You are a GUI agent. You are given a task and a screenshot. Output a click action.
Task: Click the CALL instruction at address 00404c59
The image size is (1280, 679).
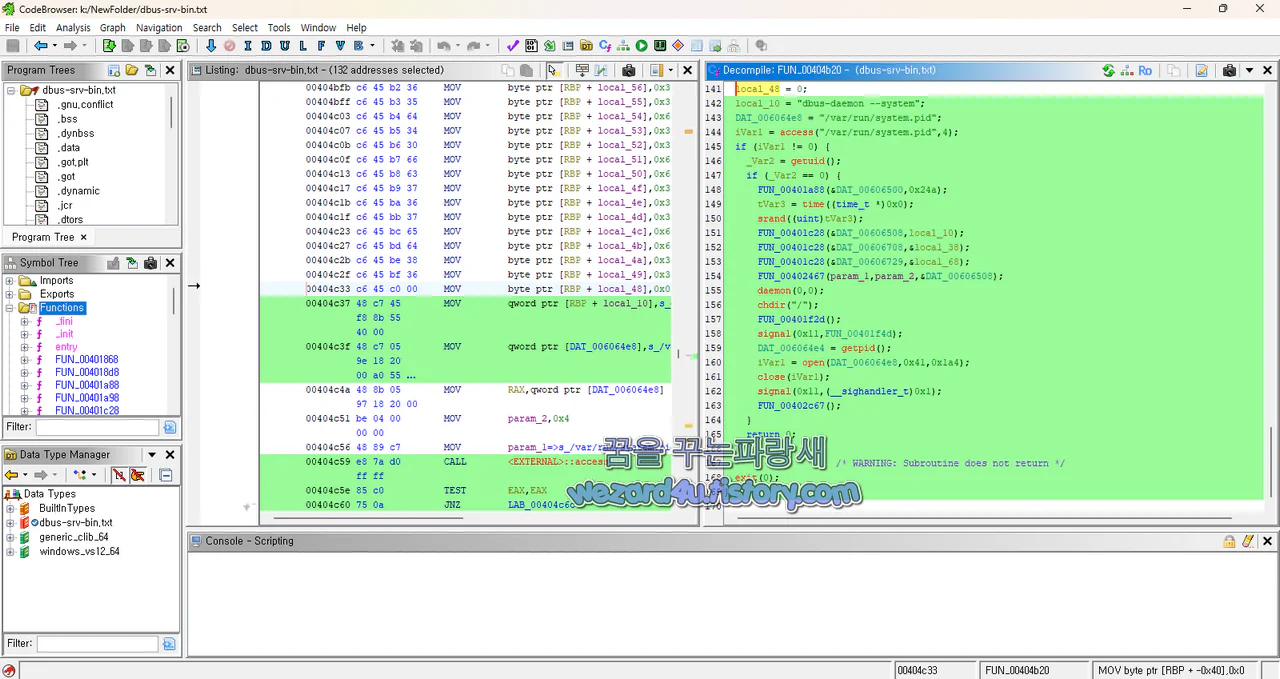coord(454,462)
